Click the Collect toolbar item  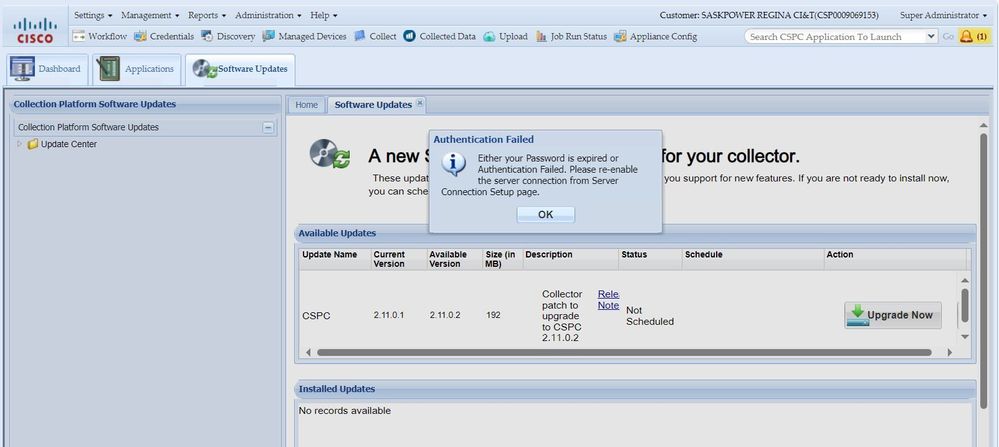[x=375, y=36]
